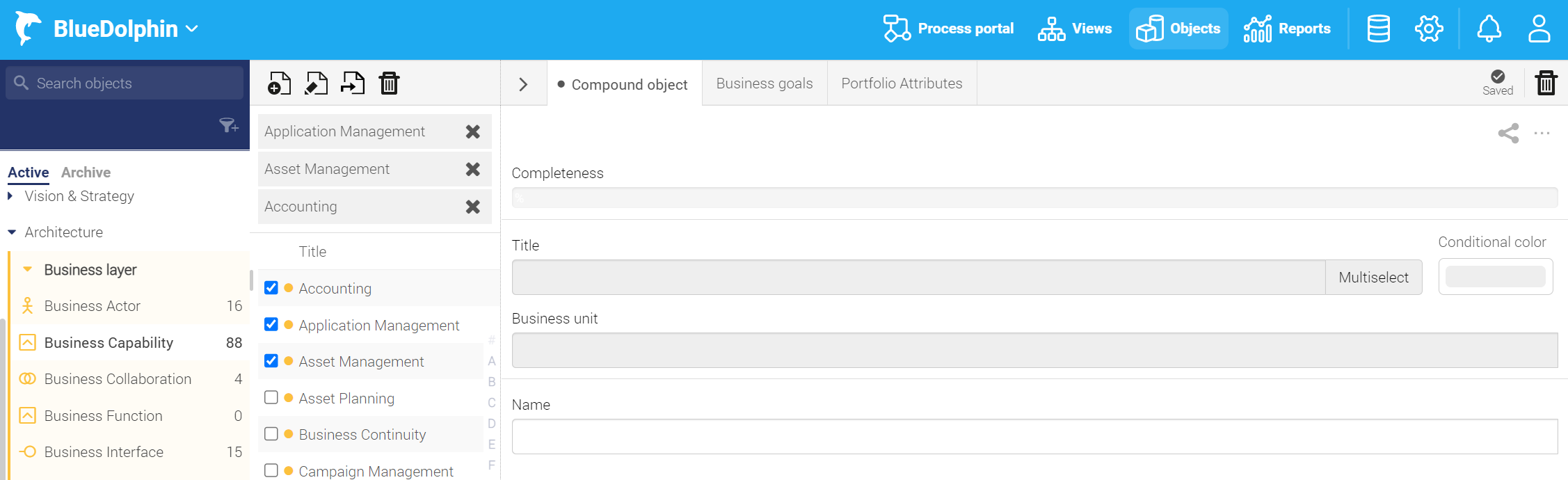The image size is (1568, 480).
Task: Expand the Vision & Strategy tree node
Action: 10,196
